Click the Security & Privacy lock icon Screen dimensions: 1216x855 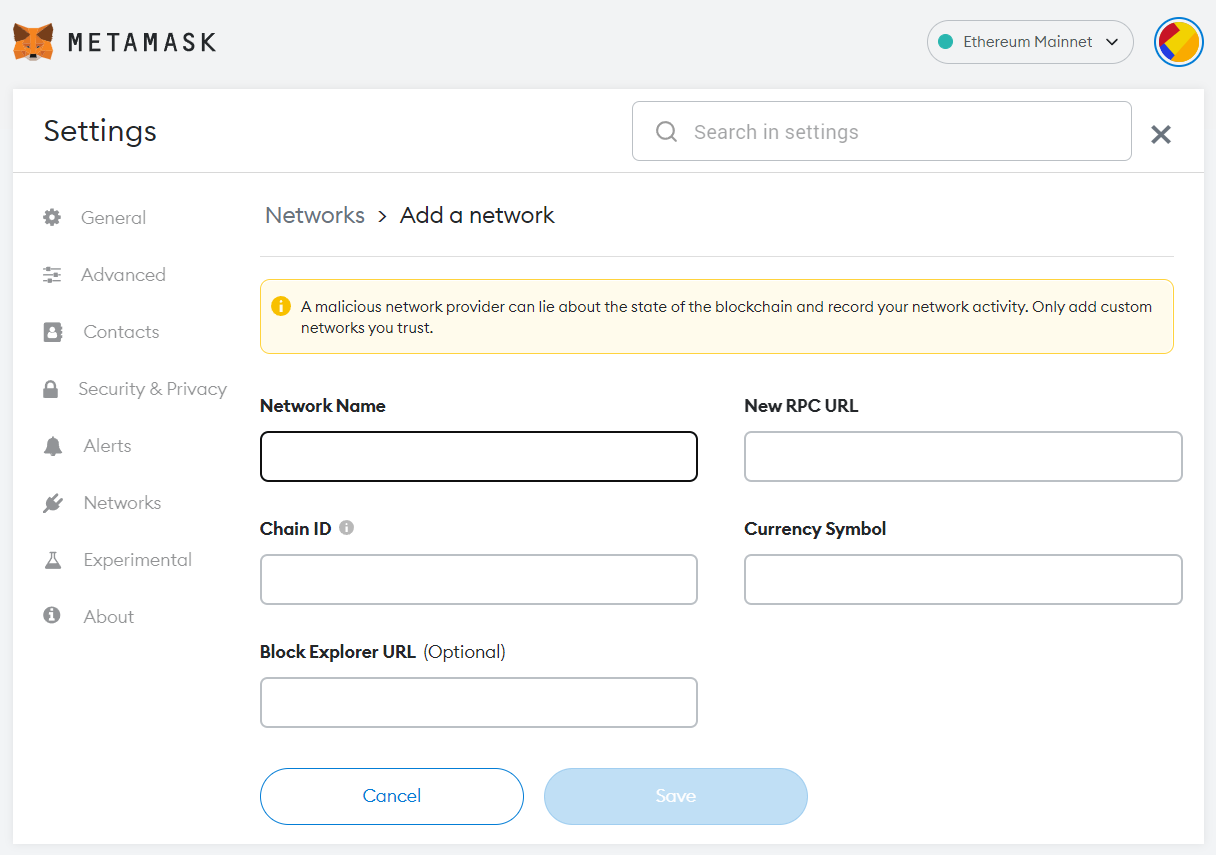point(50,389)
